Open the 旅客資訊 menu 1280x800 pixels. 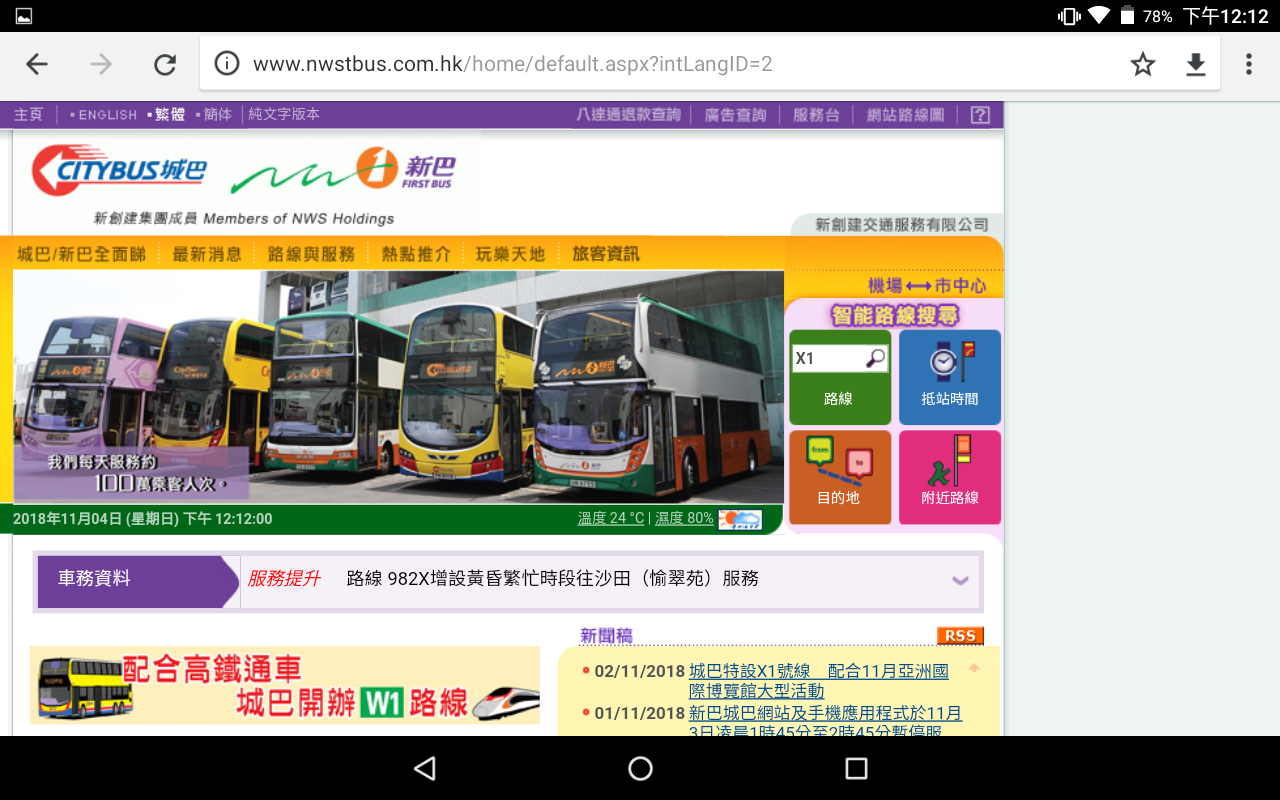pos(605,254)
